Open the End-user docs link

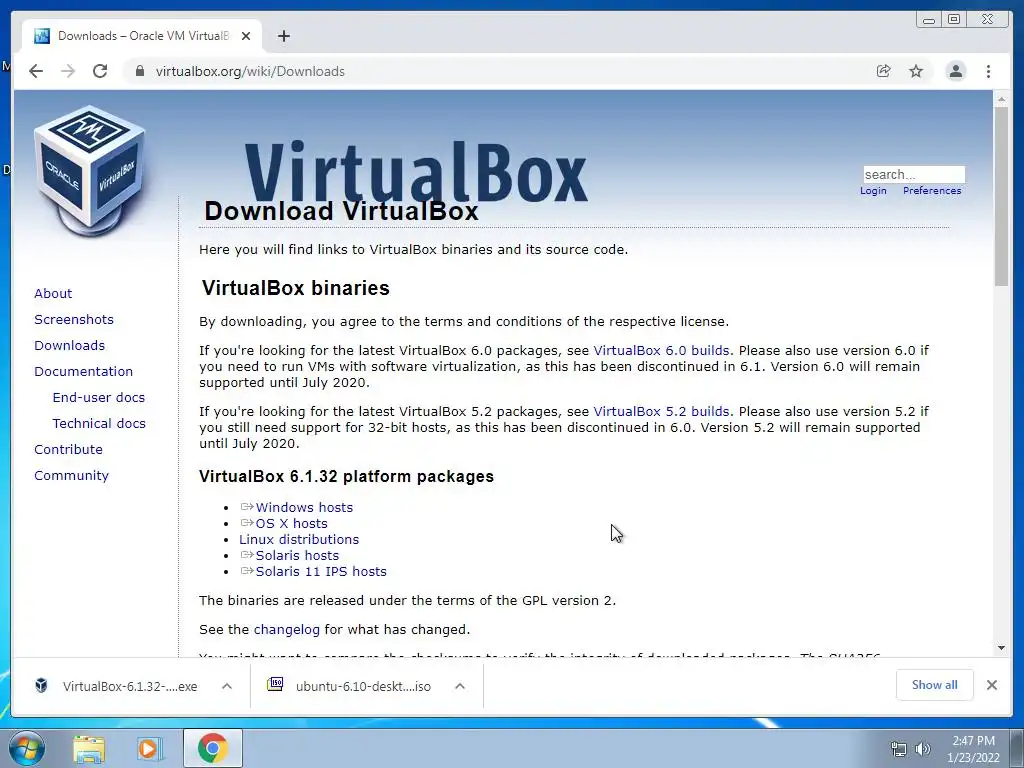99,398
